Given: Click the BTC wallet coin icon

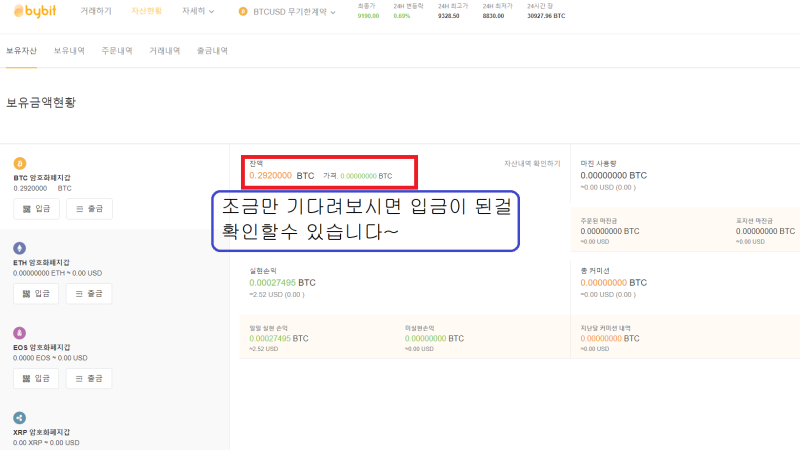Looking at the screenshot, I should [20, 163].
